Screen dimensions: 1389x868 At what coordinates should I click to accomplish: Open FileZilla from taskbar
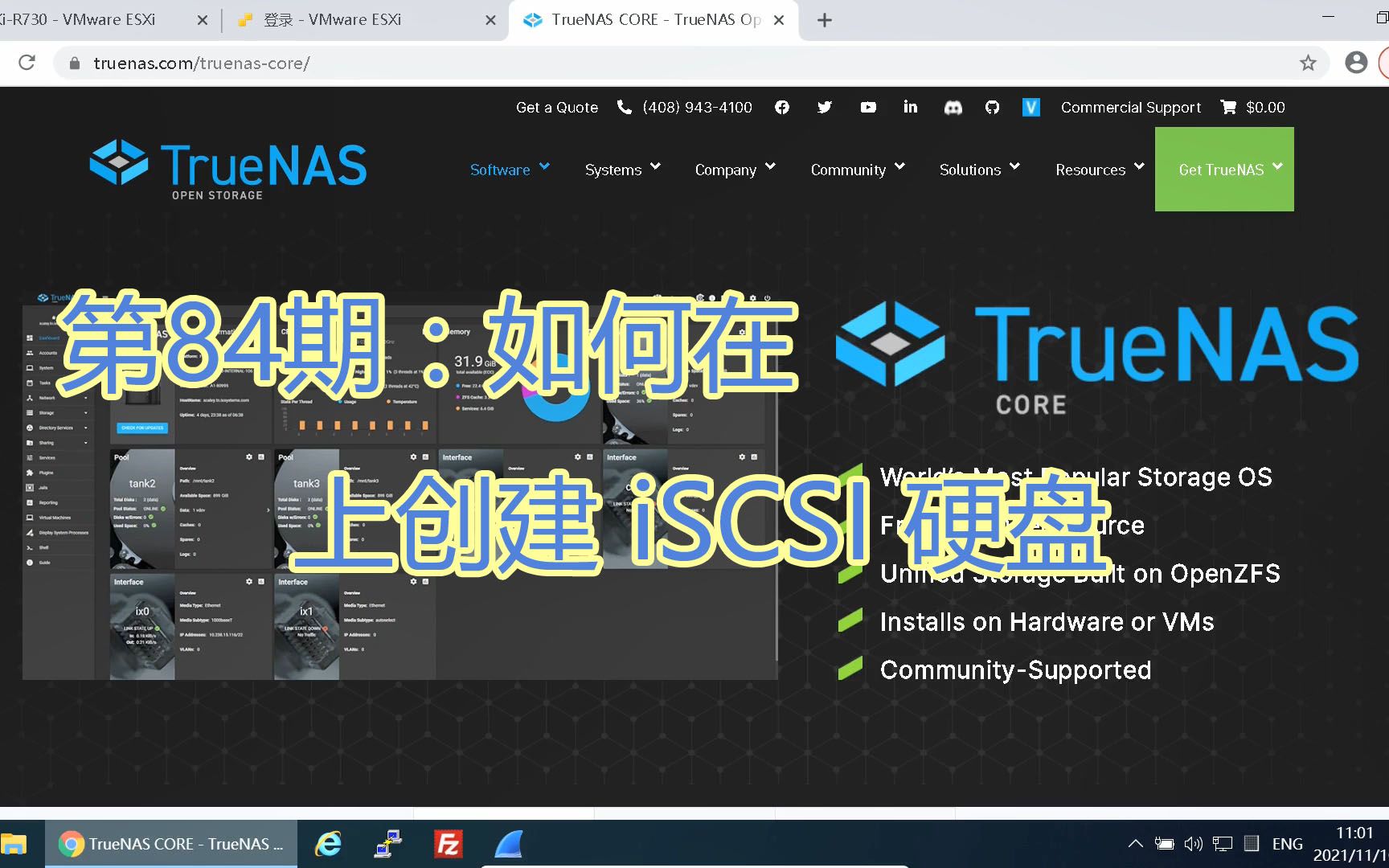(x=448, y=844)
